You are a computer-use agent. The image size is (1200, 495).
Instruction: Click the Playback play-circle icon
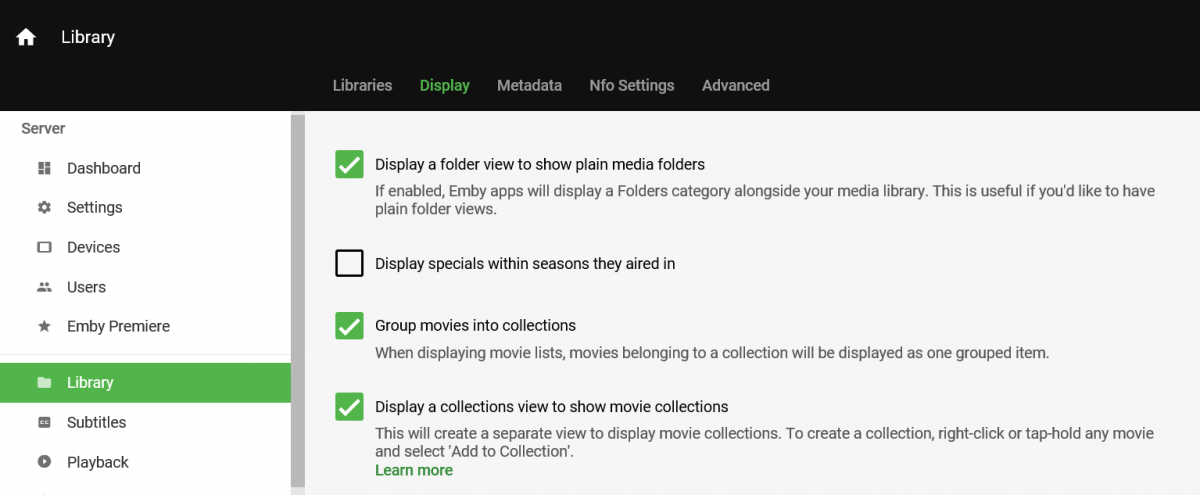coord(44,462)
